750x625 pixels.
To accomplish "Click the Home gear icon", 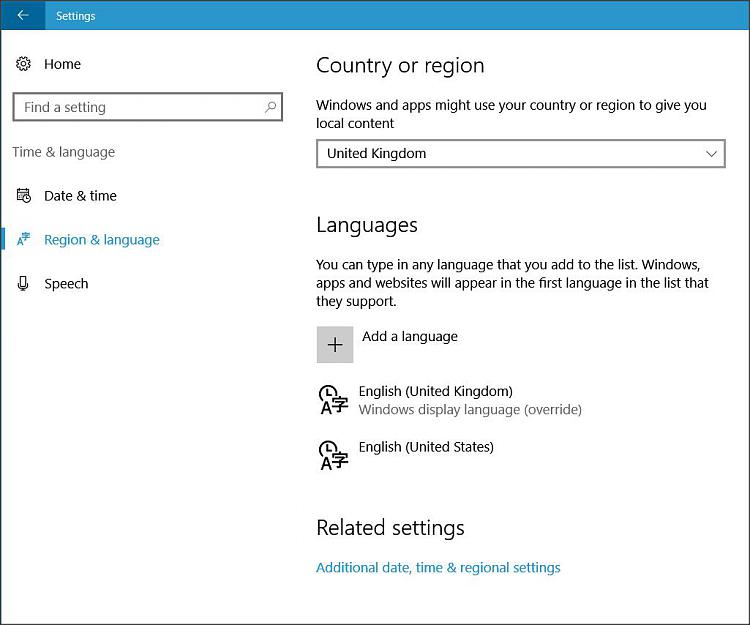I will click(x=23, y=64).
